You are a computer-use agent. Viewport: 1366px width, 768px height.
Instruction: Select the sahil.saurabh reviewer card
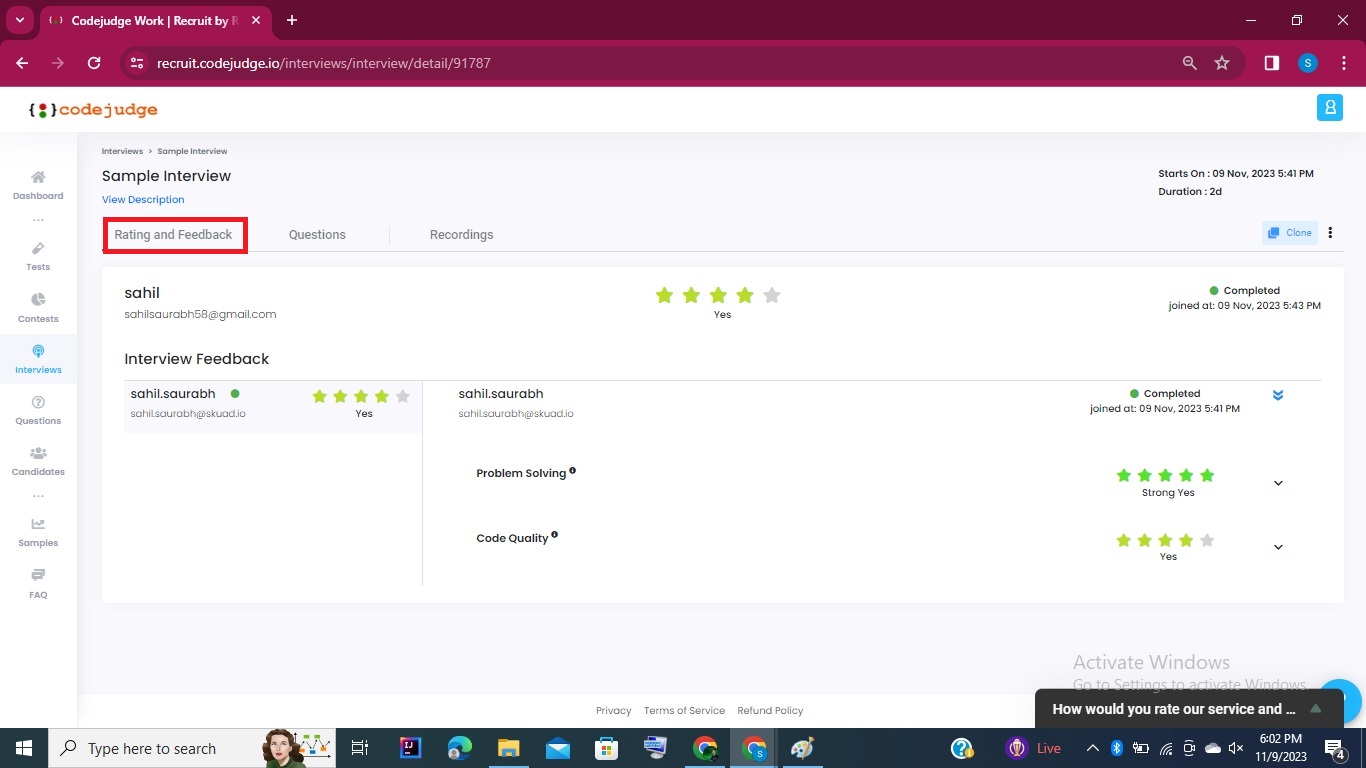(x=273, y=406)
